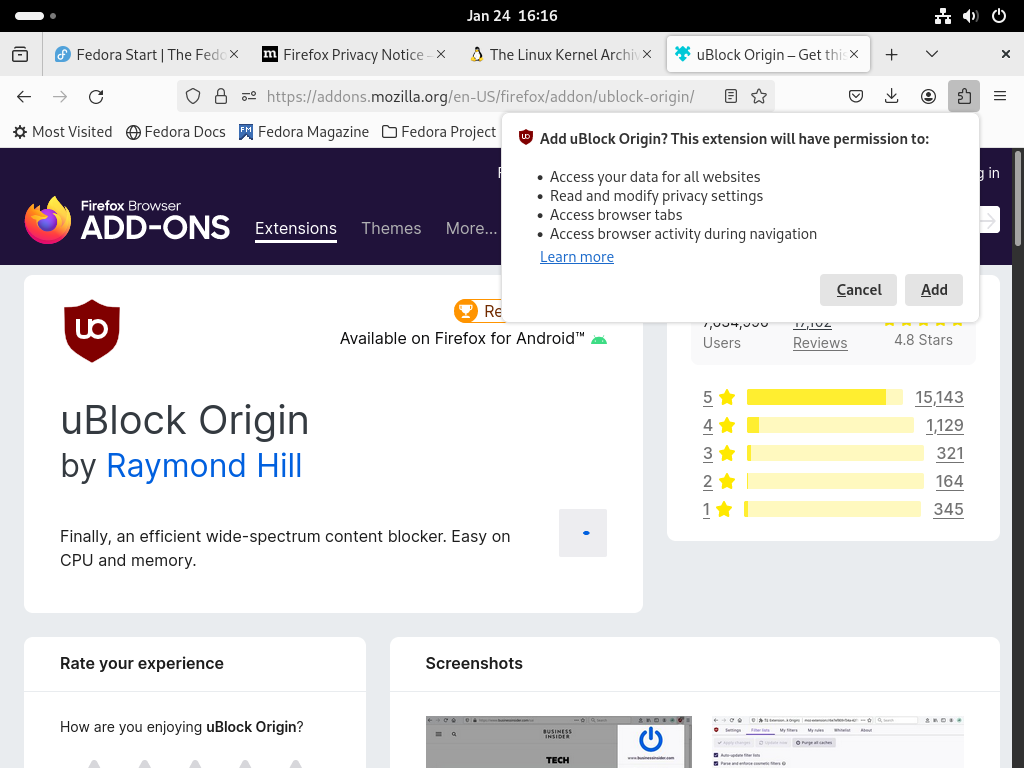This screenshot has height=768, width=1024.
Task: Filter by 5 star reviews
Action: [x=719, y=397]
